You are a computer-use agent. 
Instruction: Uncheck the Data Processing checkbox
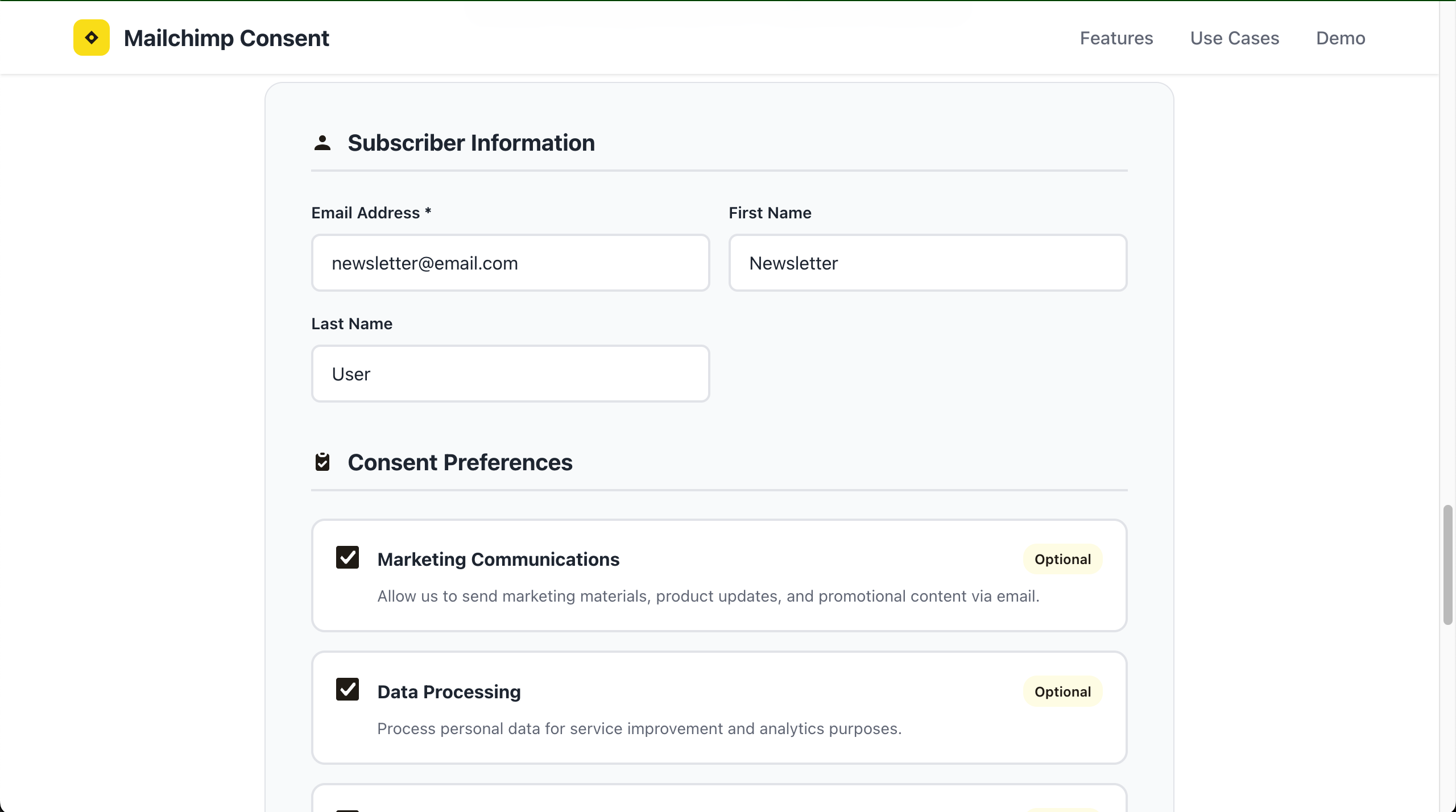coord(348,689)
